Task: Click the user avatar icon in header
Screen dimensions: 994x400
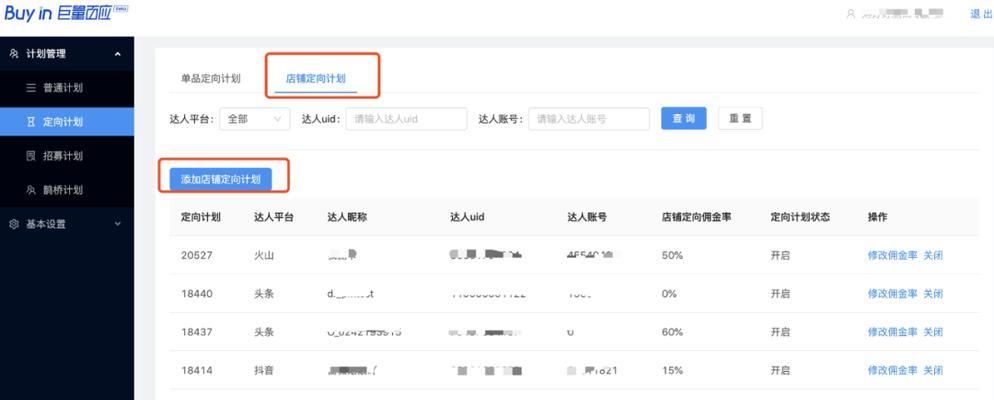Action: [x=851, y=14]
